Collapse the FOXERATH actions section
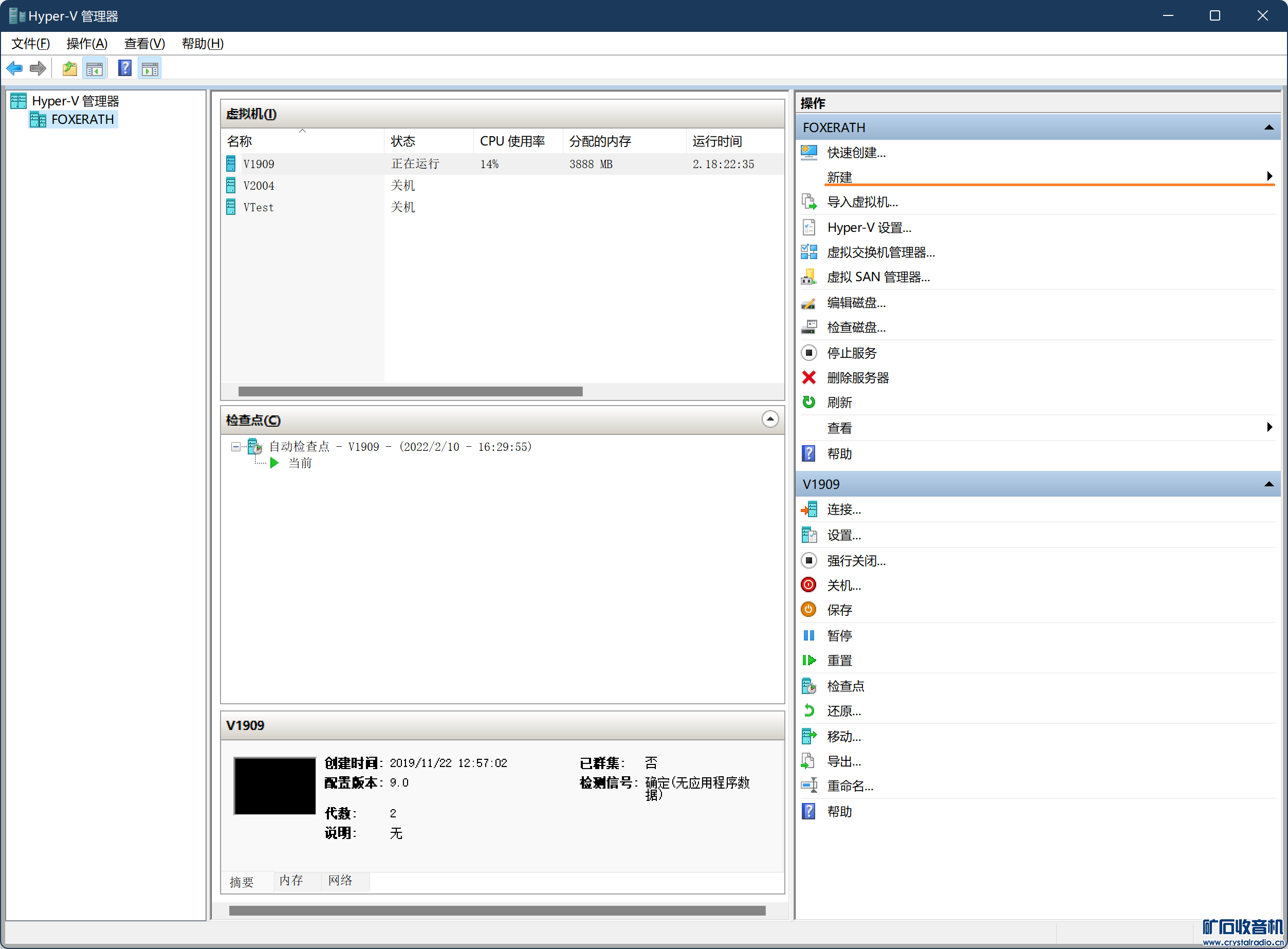1288x949 pixels. [x=1269, y=127]
